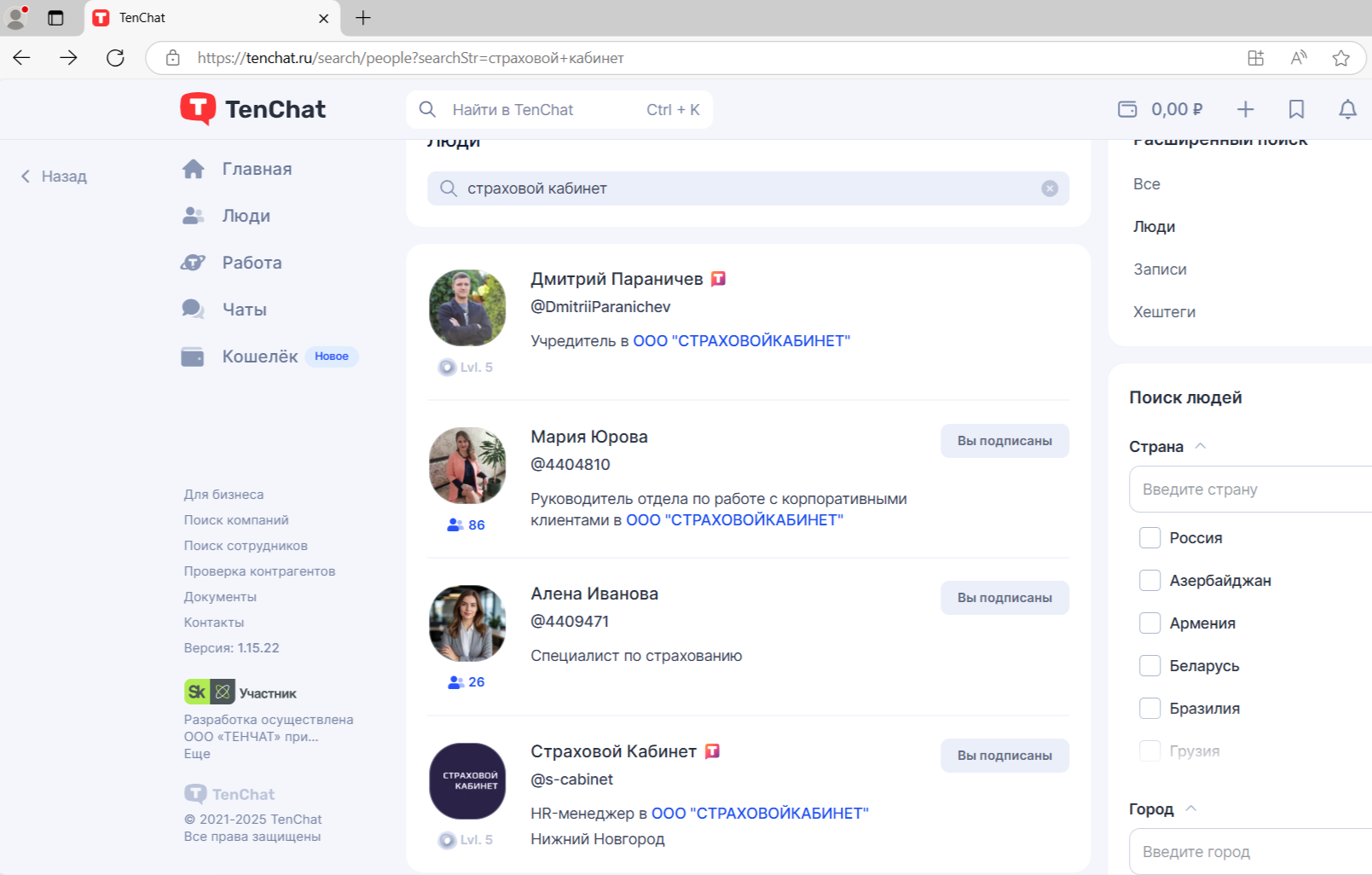The height and width of the screenshot is (875, 1372).
Task: Check the Грузия country checkbox
Action: [1149, 751]
